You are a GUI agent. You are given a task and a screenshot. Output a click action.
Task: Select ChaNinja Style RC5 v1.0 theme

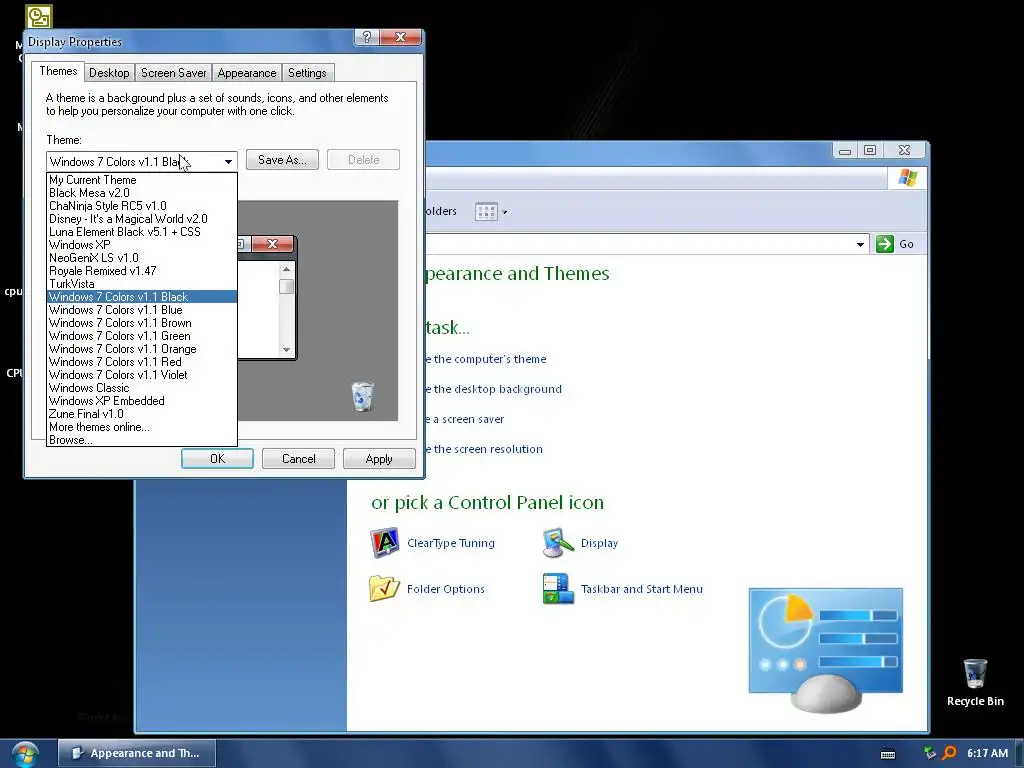142,206
